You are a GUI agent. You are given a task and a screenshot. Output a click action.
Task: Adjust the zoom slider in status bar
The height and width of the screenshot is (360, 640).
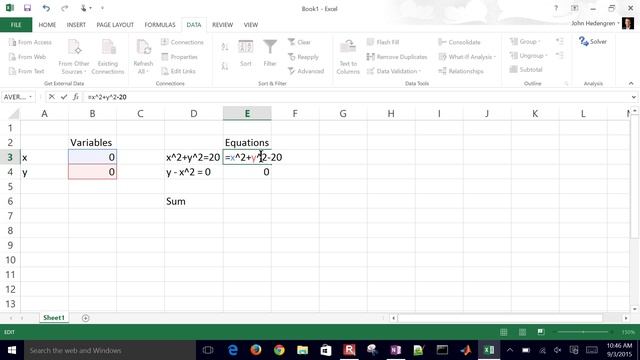[x=584, y=332]
